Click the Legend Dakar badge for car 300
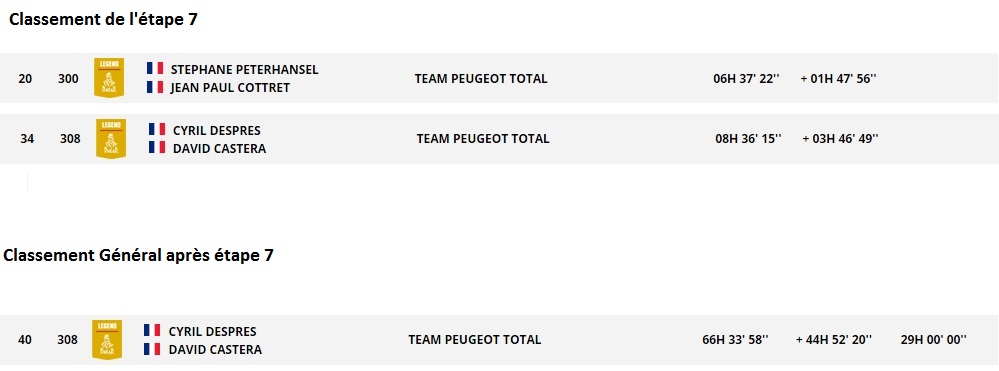Image resolution: width=999 pixels, height=371 pixels. [109, 78]
